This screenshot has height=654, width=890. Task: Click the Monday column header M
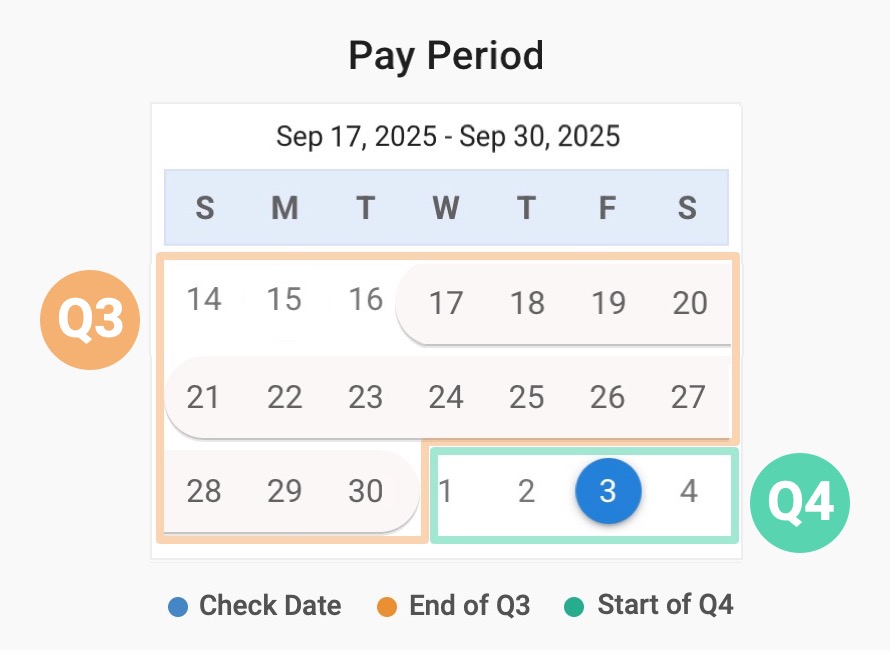point(285,208)
